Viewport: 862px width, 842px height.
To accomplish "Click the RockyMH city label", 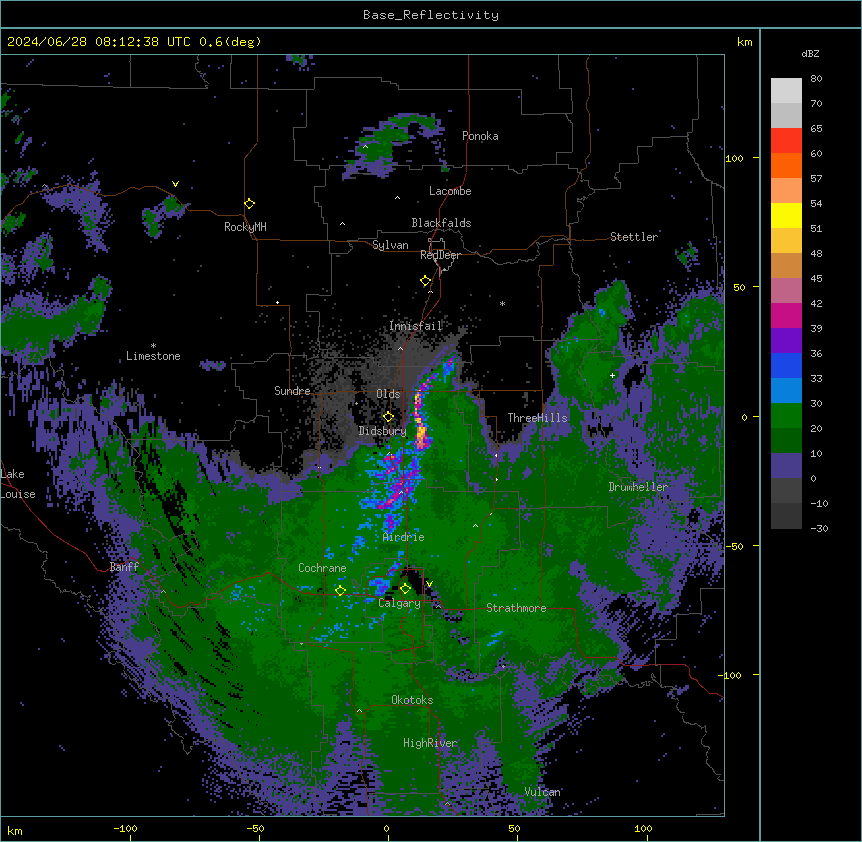I will click(245, 227).
